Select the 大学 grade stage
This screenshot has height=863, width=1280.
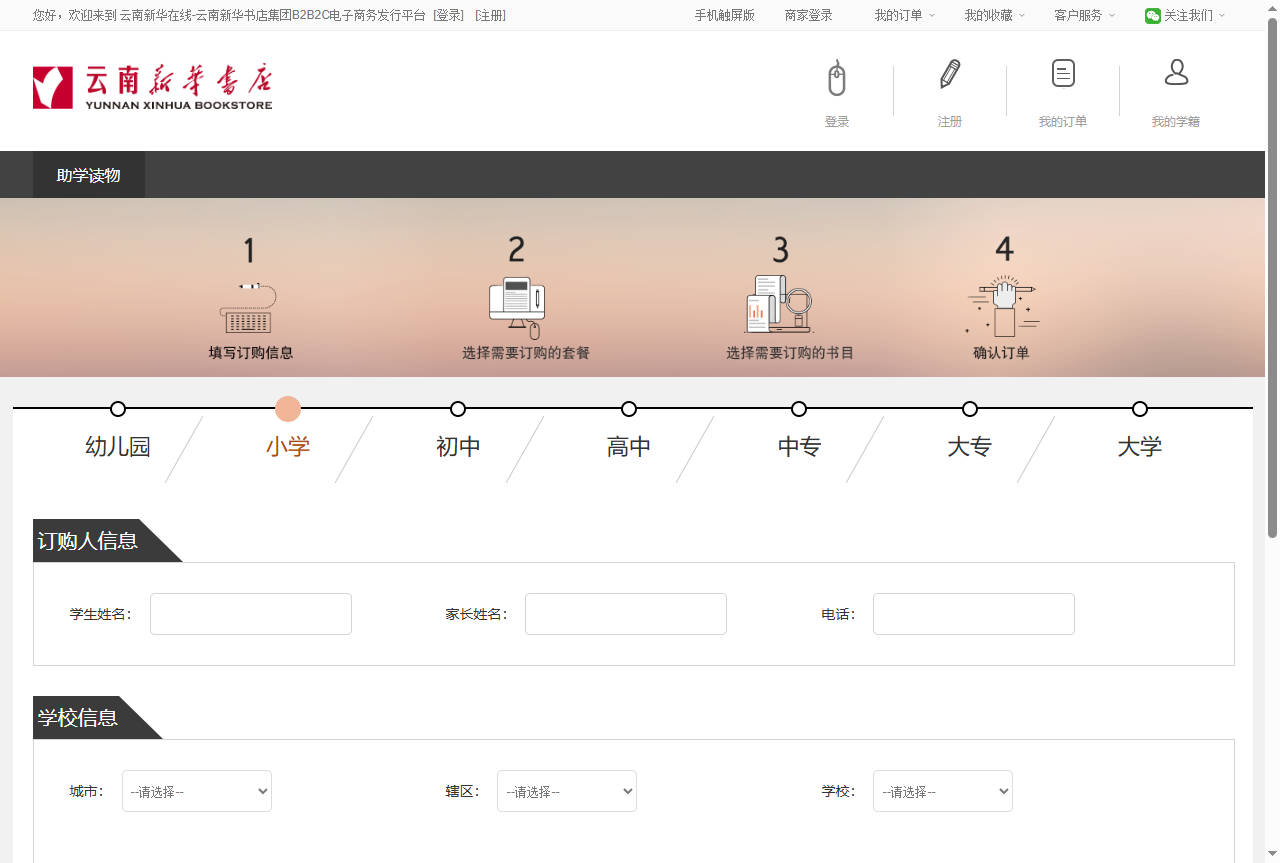point(1139,446)
